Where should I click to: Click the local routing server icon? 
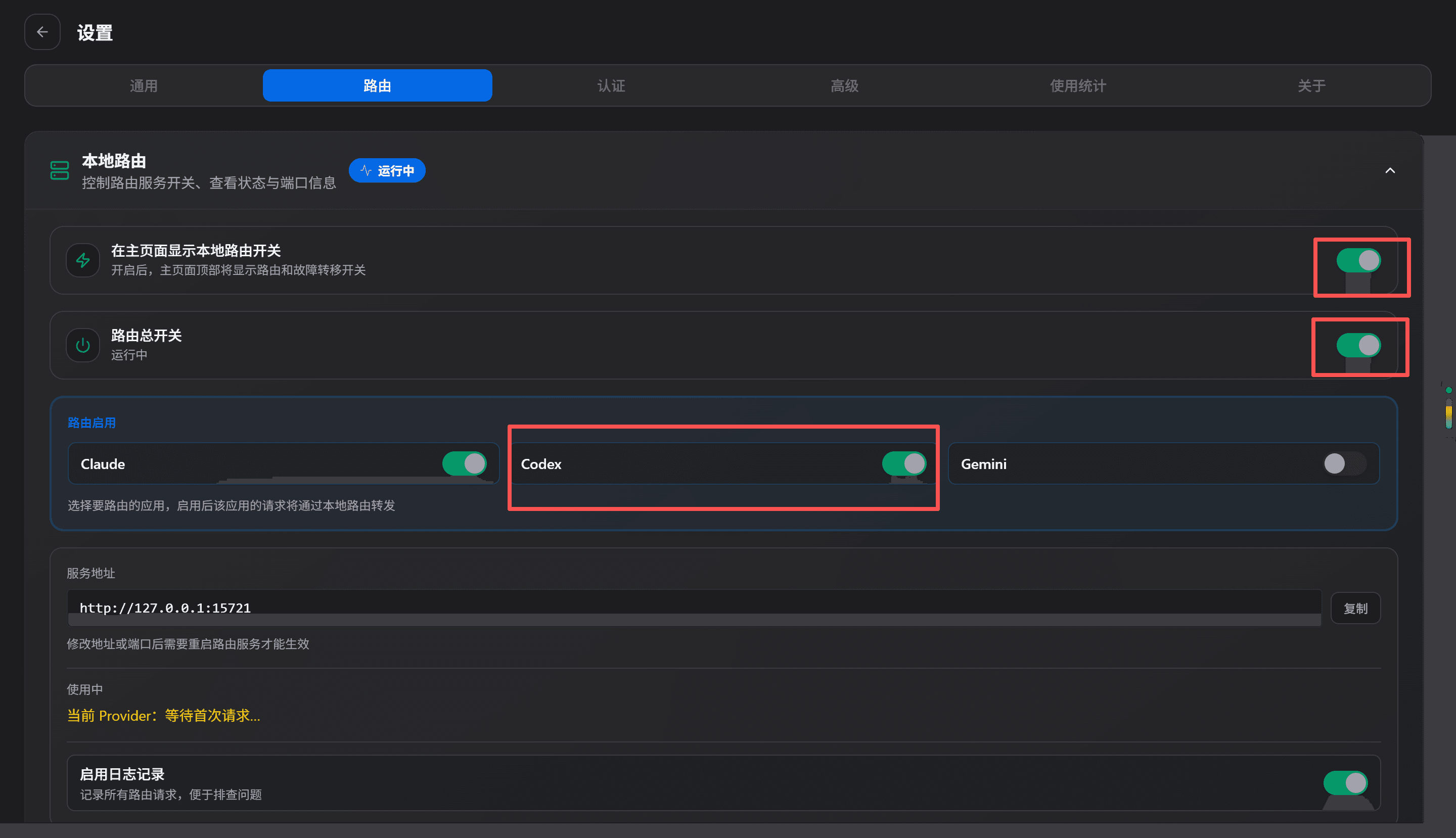(59, 170)
